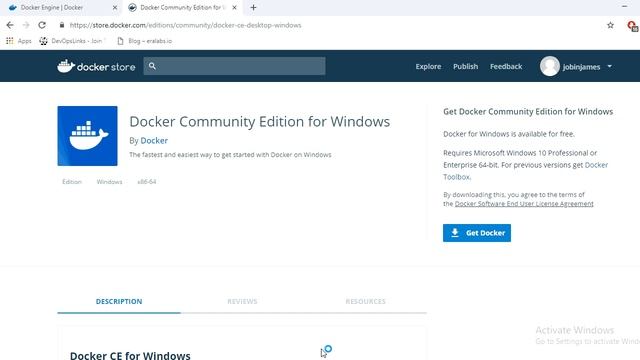The height and width of the screenshot is (360, 640).
Task: Expand the jobinjames account dropdown arrow
Action: coord(609,66)
